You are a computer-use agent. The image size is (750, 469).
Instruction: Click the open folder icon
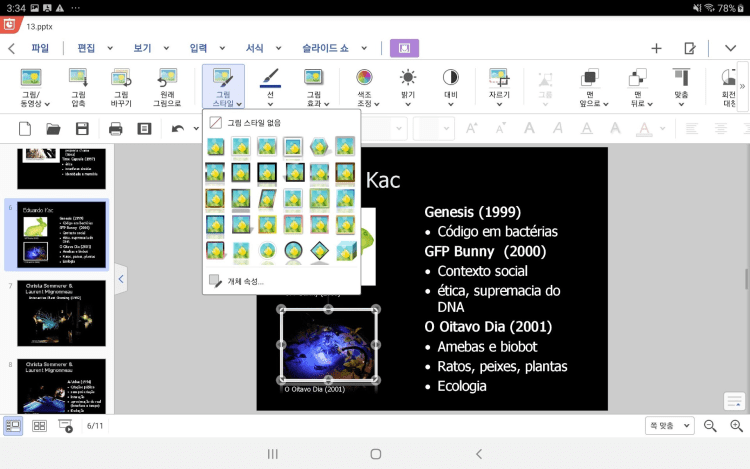click(x=53, y=129)
